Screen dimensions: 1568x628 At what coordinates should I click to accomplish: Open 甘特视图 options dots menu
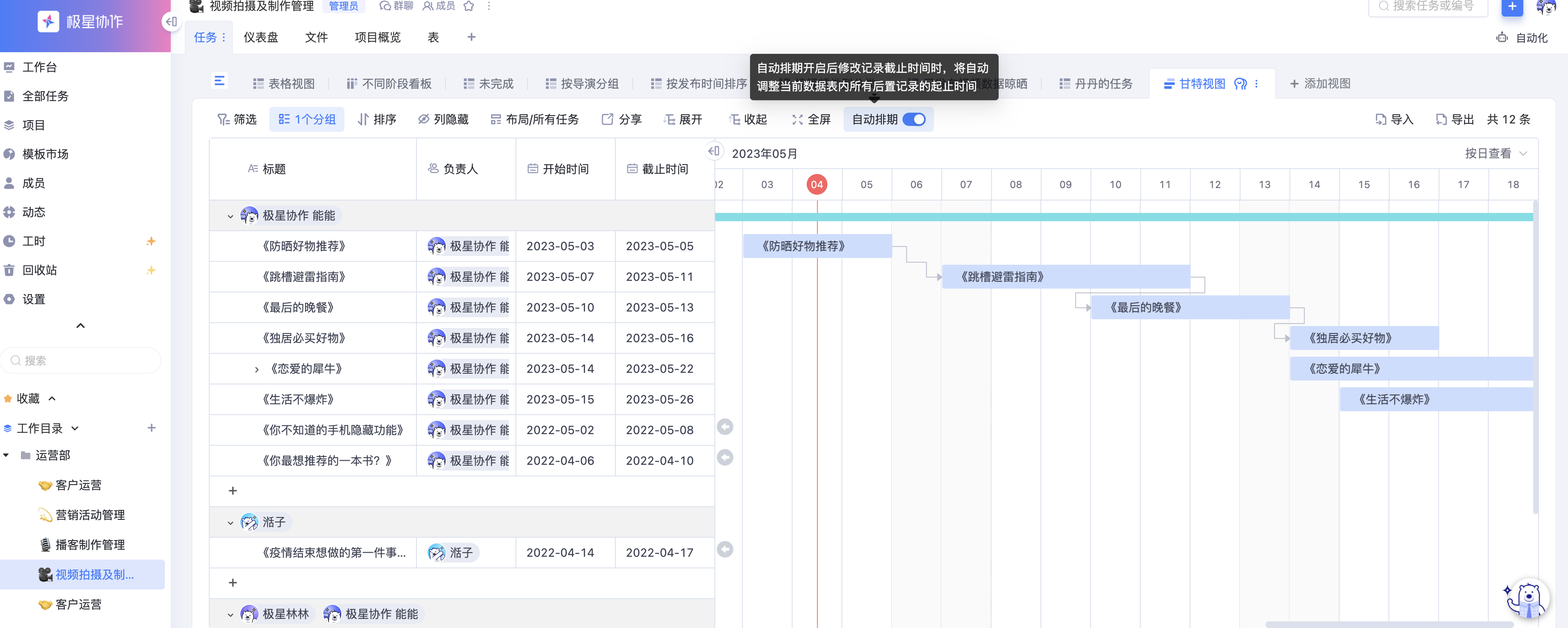[x=1256, y=83]
